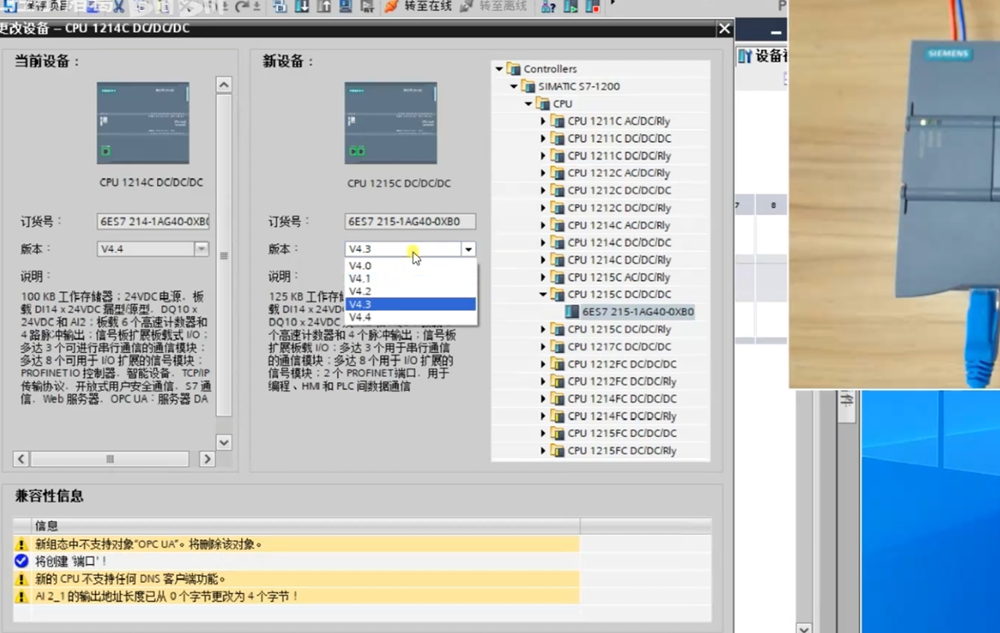Click the SIMATIC S7-1200 folder icon
Screen dimensions: 1000x633
pyautogui.click(x=529, y=86)
